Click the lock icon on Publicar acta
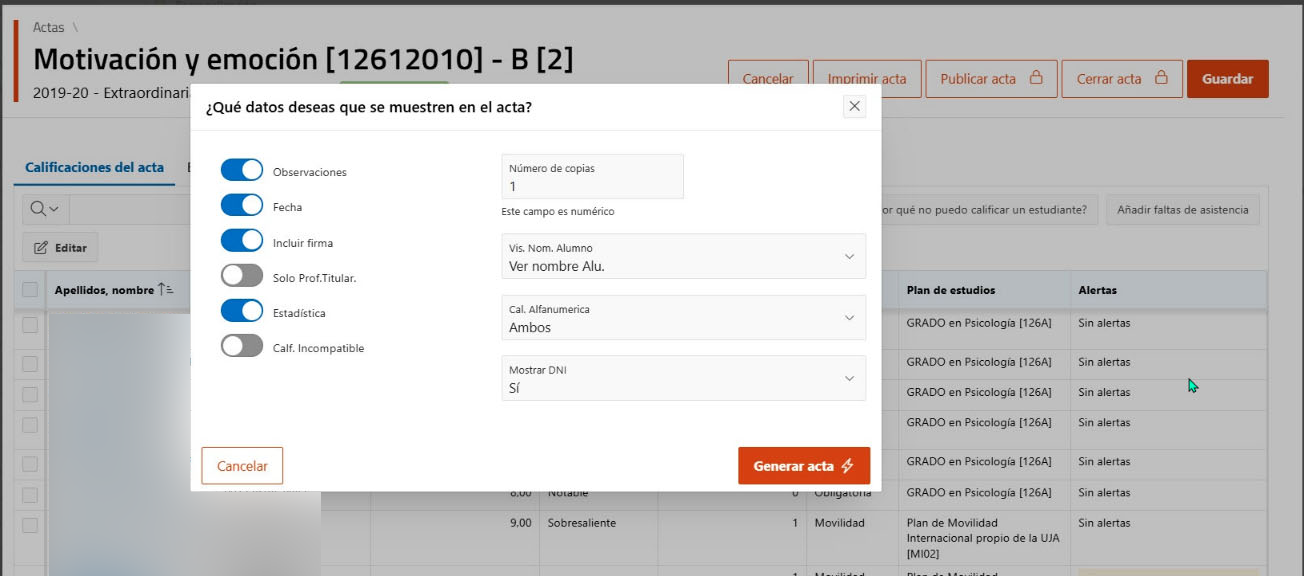This screenshot has width=1304, height=576. 1036,78
